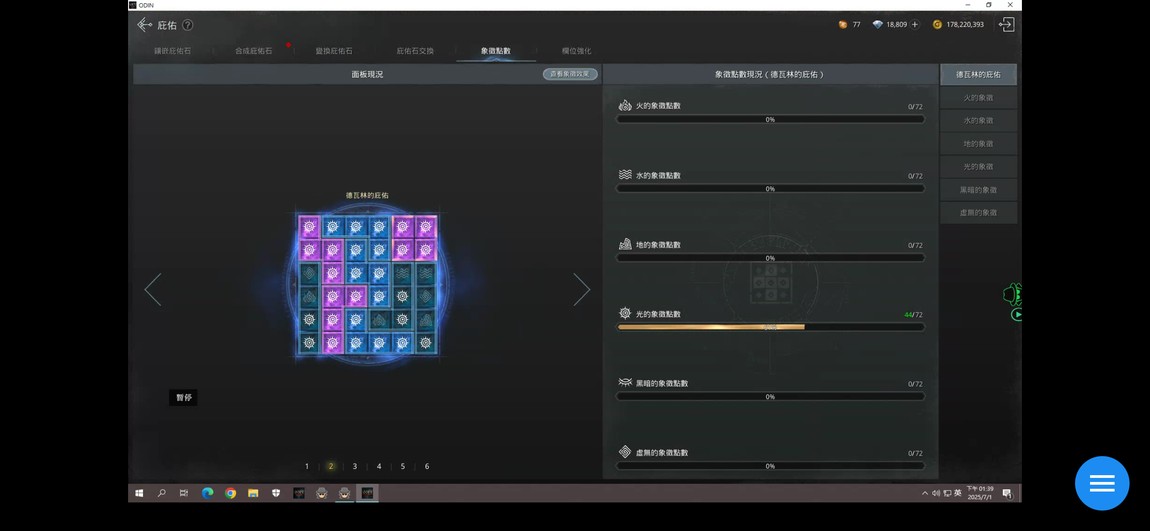Click the 44/72 light points value
Viewport: 1150px width, 531px height.
[913, 315]
